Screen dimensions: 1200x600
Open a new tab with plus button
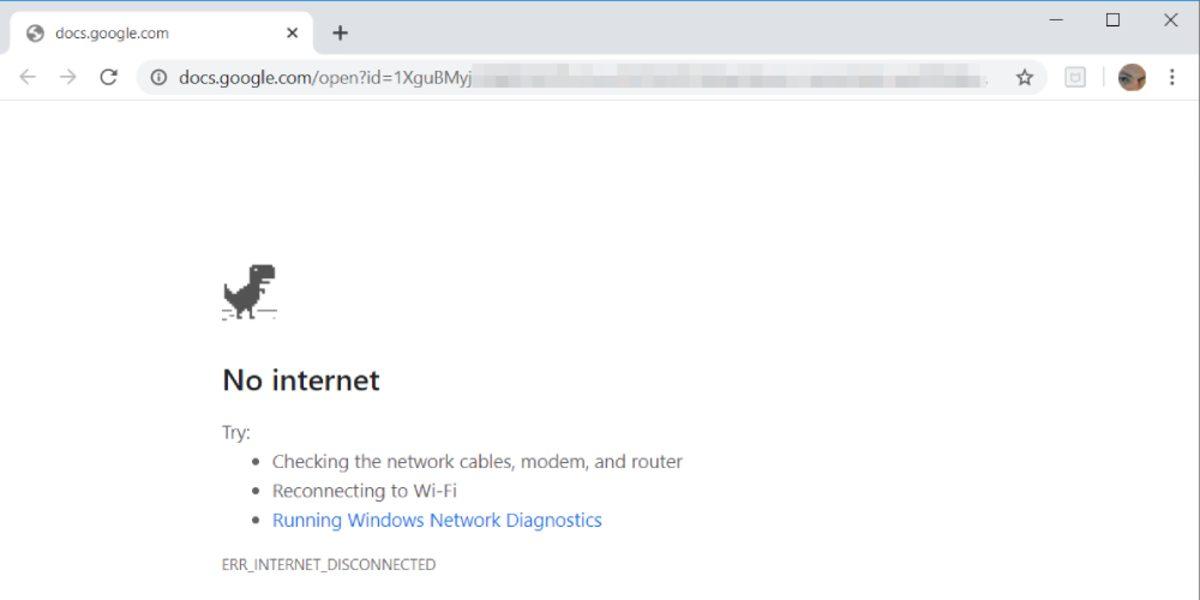(x=340, y=33)
